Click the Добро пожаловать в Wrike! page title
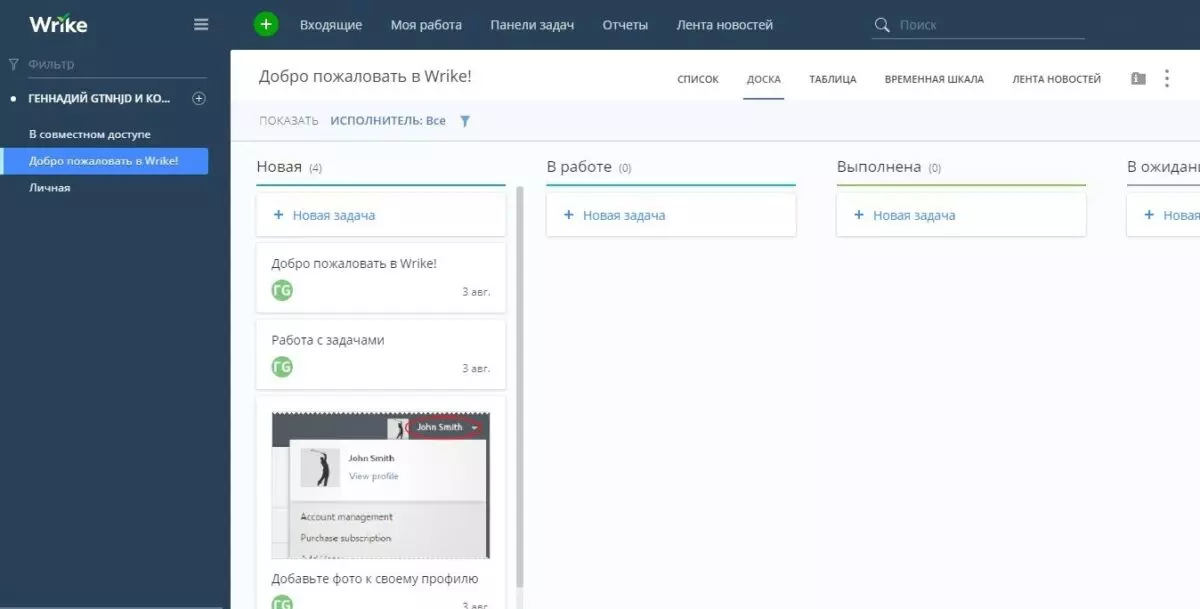Viewport: 1200px width, 609px height. pos(365,76)
